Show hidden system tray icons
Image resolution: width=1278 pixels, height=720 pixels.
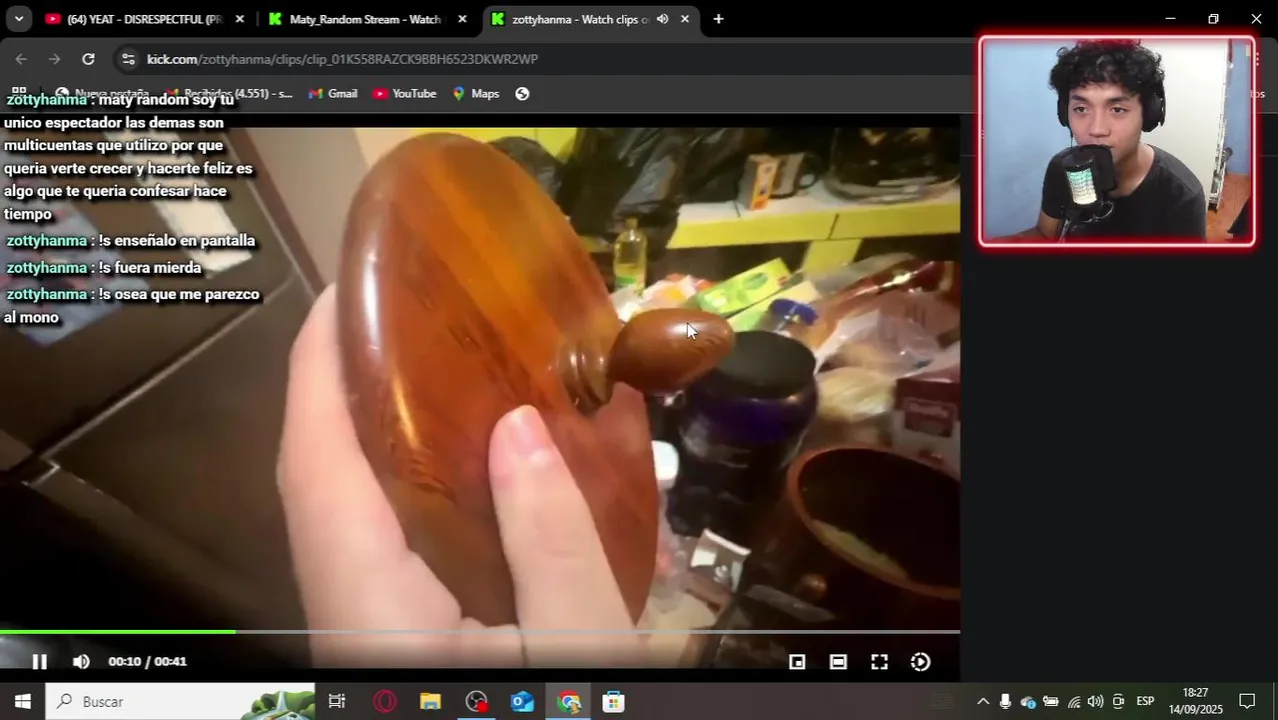[x=982, y=701]
